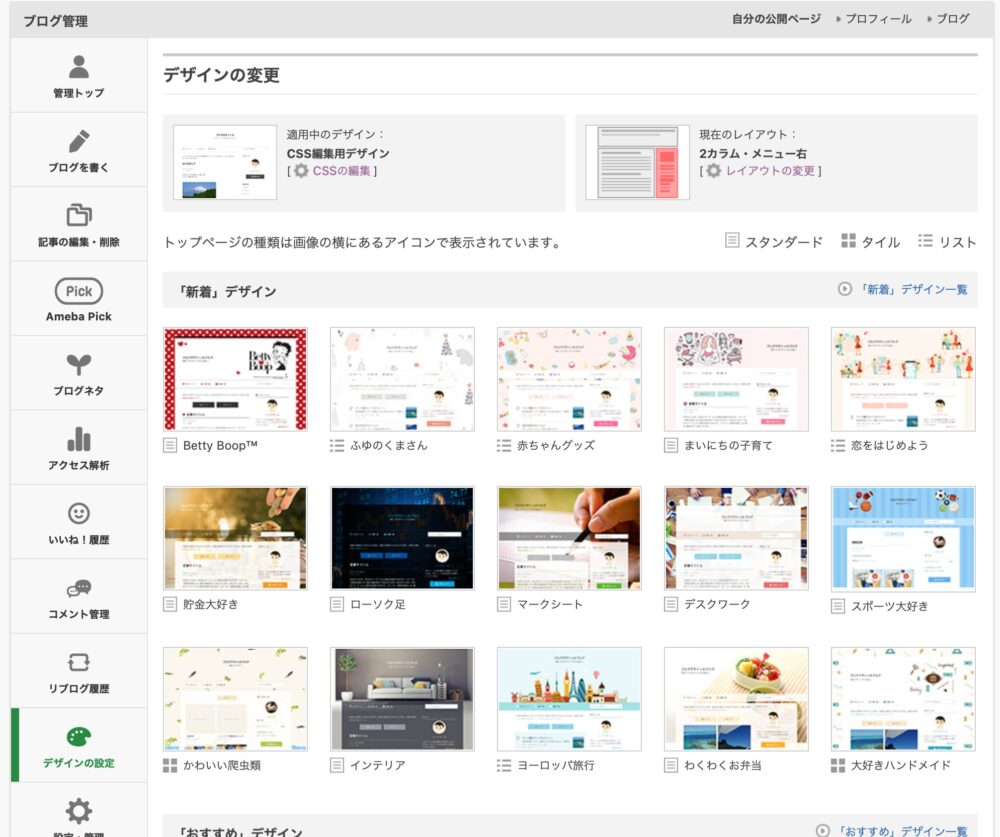Choose the まいにちの子育て design thumbnail
1000x837 pixels.
click(737, 379)
